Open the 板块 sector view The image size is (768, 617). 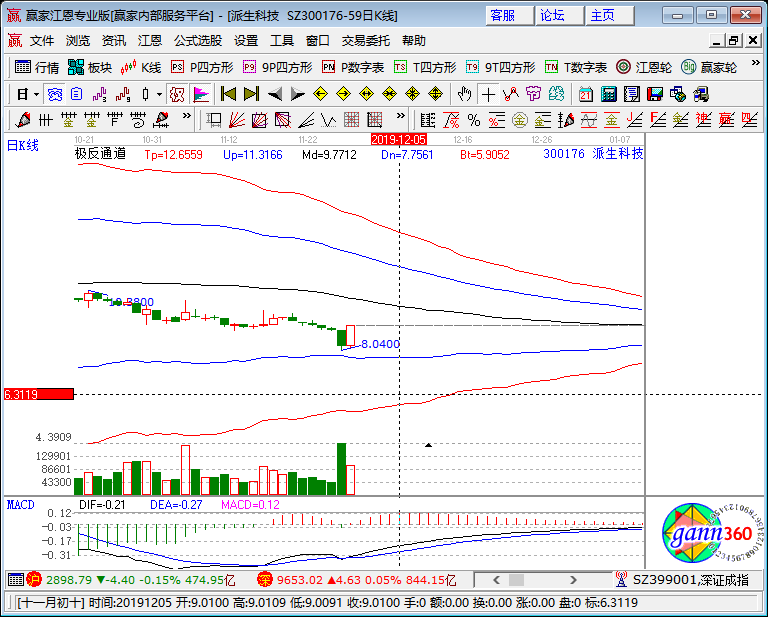(x=90, y=67)
